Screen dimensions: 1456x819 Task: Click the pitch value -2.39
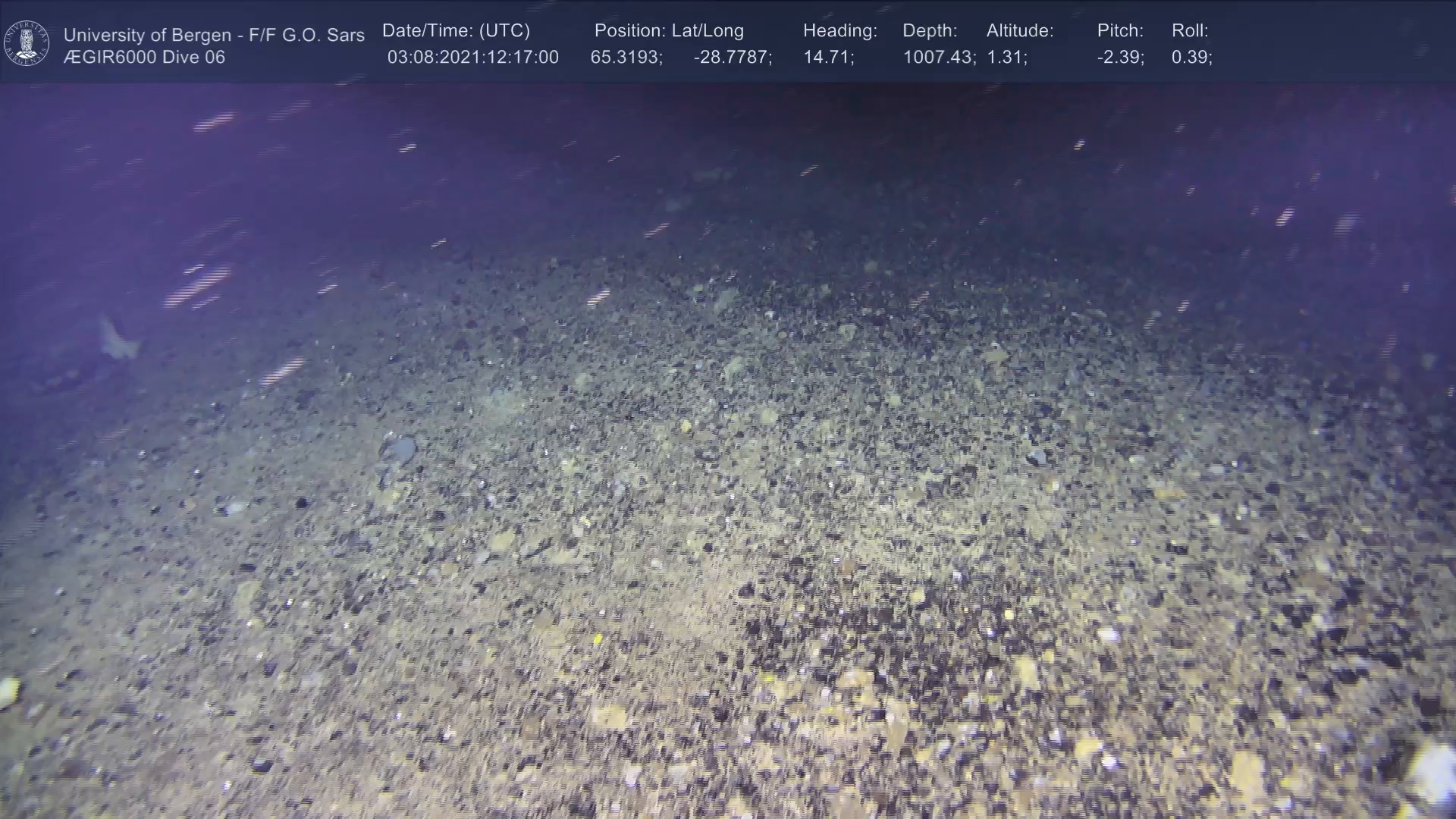point(1120,58)
